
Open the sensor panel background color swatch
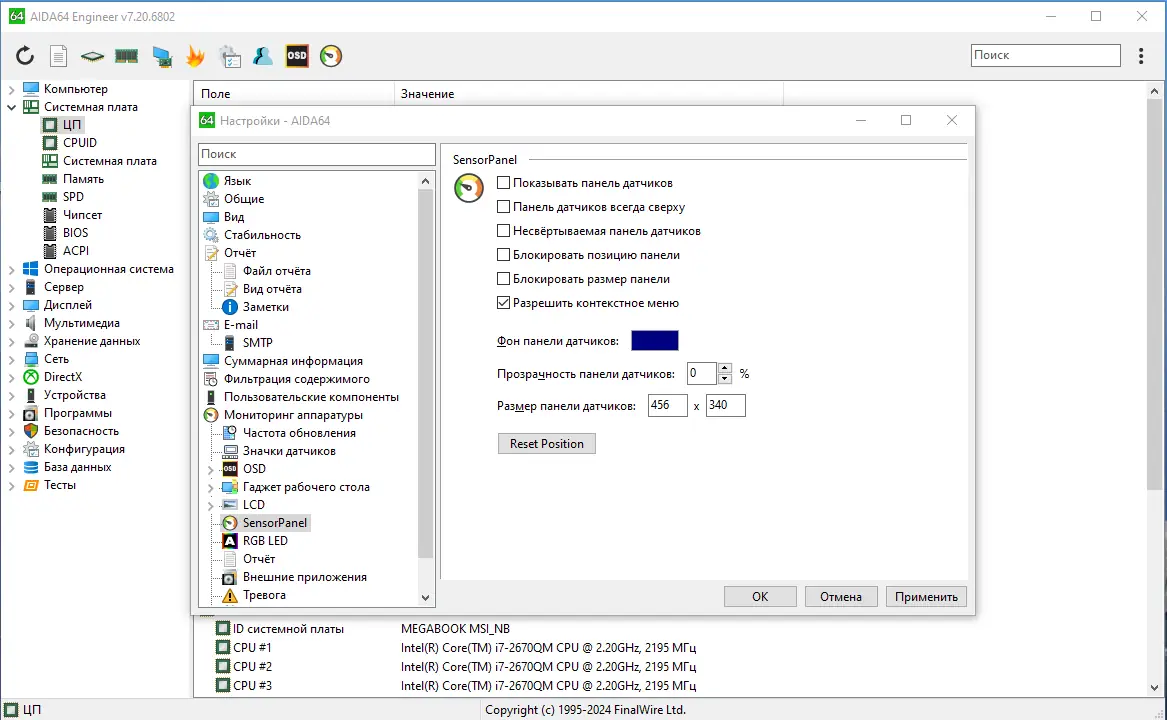(x=654, y=340)
